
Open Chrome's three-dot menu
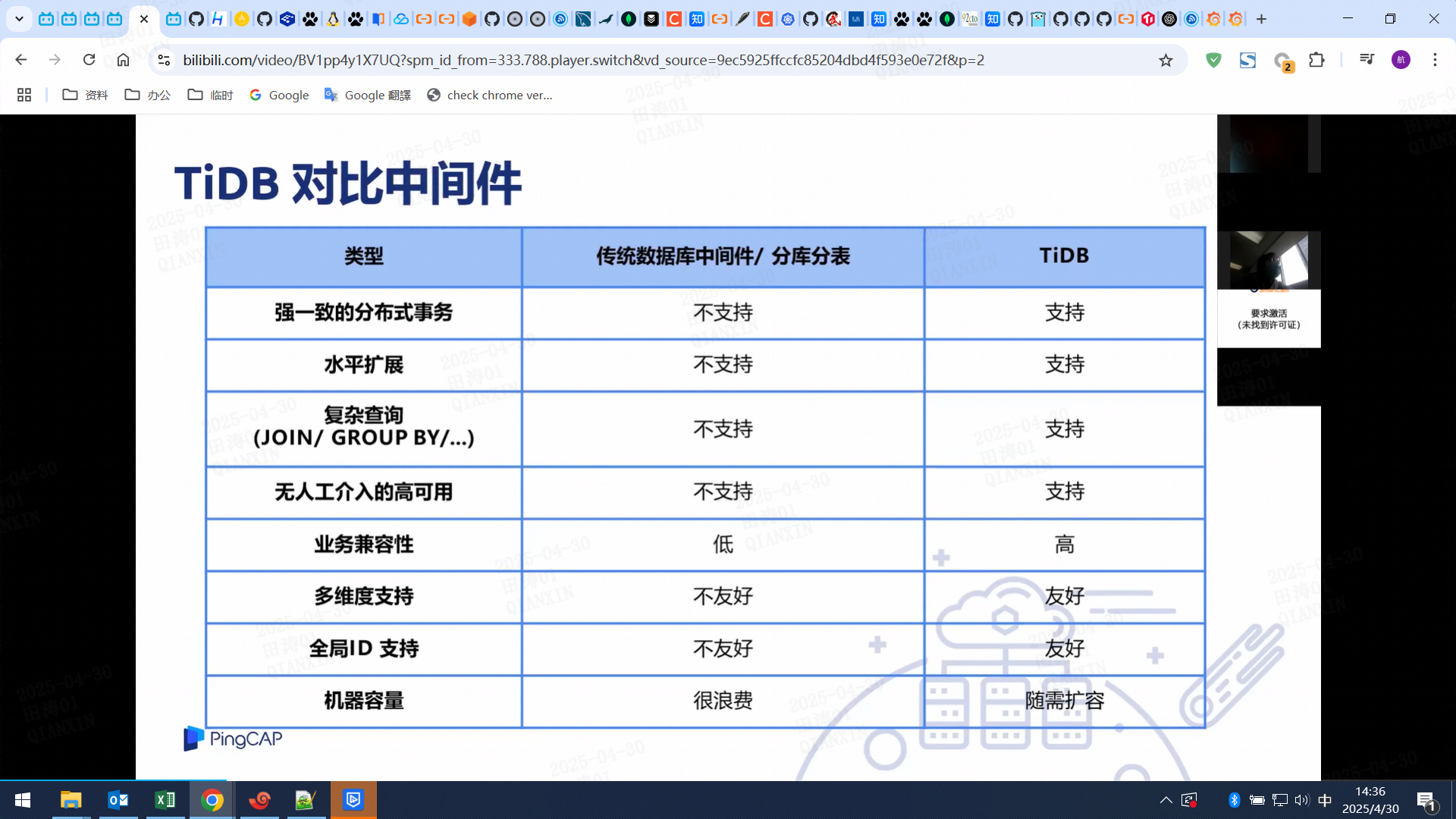tap(1435, 60)
